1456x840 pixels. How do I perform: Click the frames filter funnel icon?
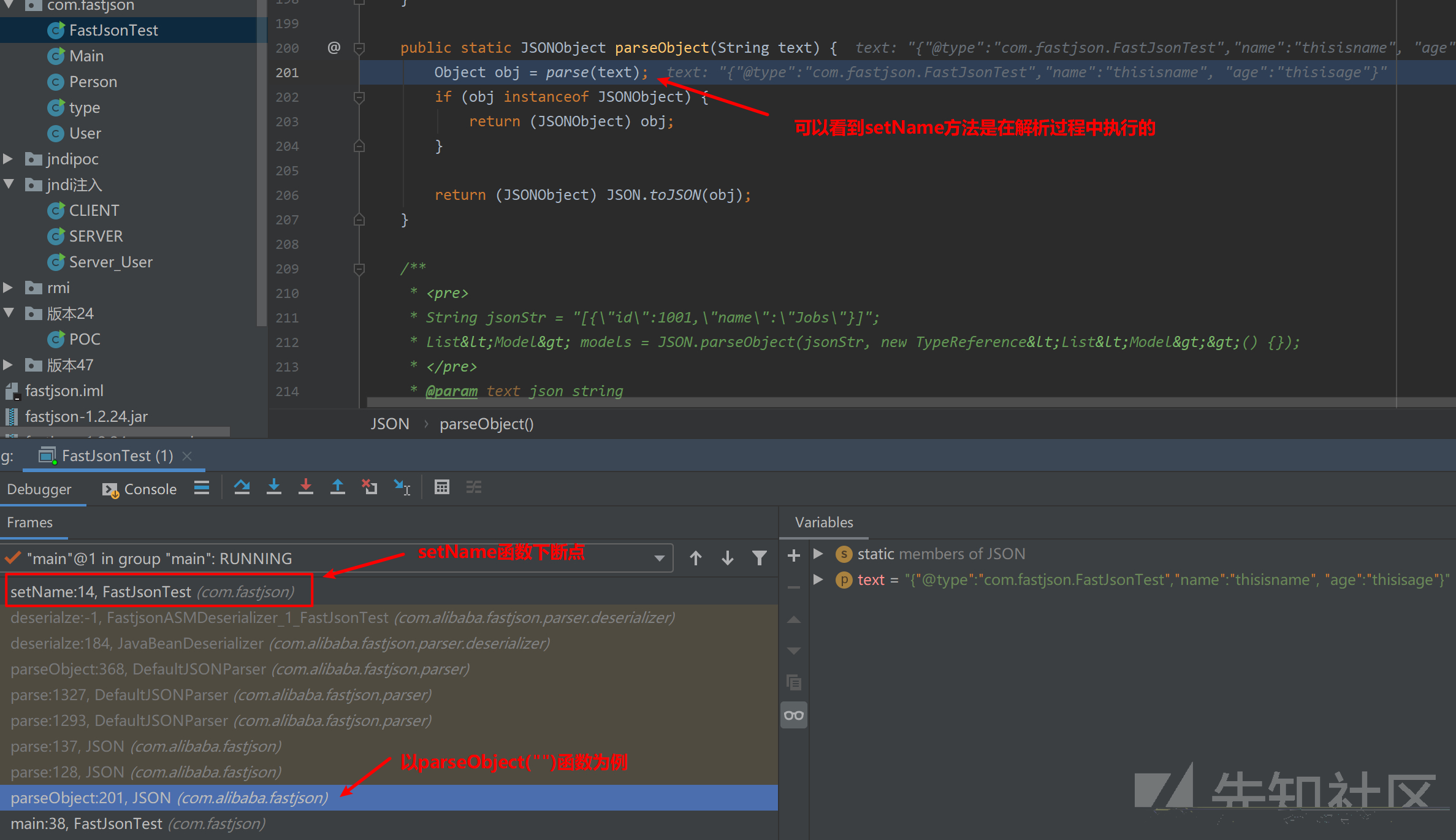760,558
